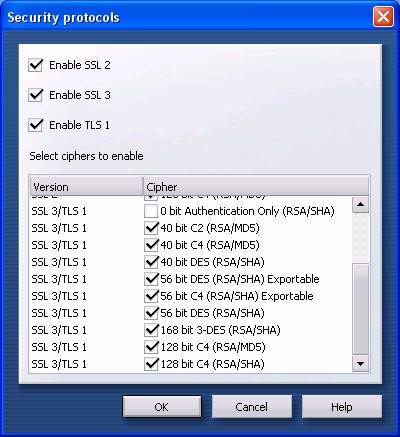Toggle 56 bit C4 Exportable cipher
400x437 pixels.
151,296
